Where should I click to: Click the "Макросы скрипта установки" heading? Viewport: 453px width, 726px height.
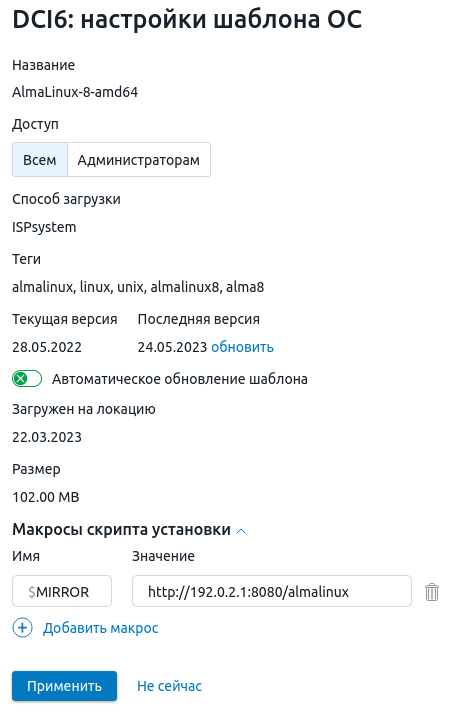121,529
